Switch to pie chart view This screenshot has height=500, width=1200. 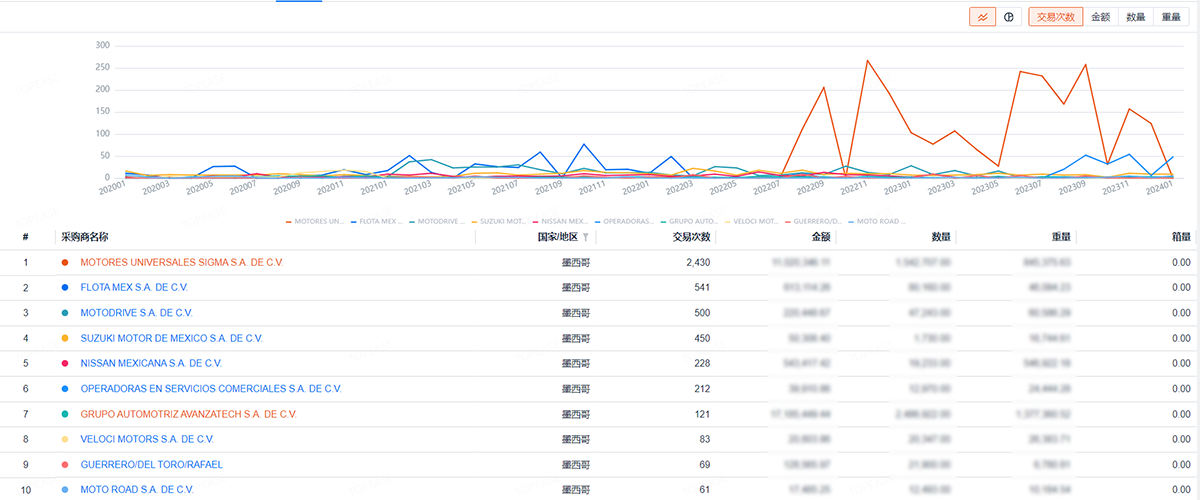[x=1009, y=17]
